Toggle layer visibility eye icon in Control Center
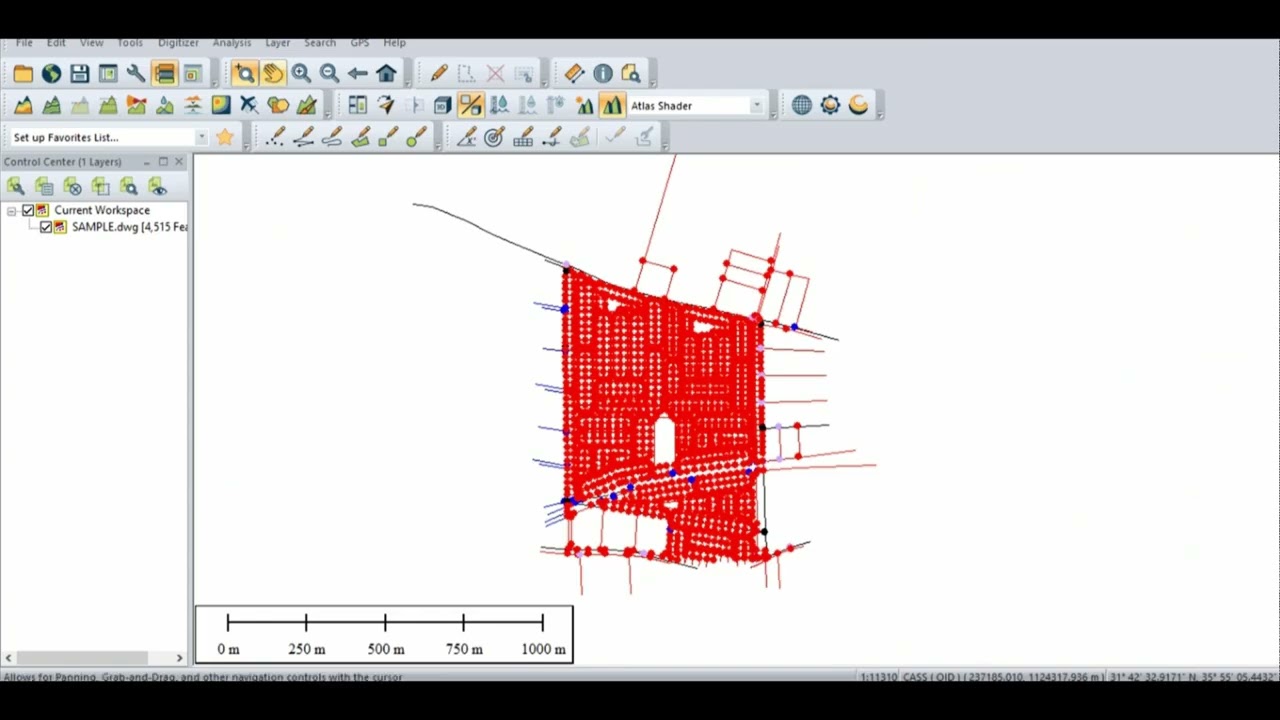This screenshot has height=720, width=1280. point(157,186)
